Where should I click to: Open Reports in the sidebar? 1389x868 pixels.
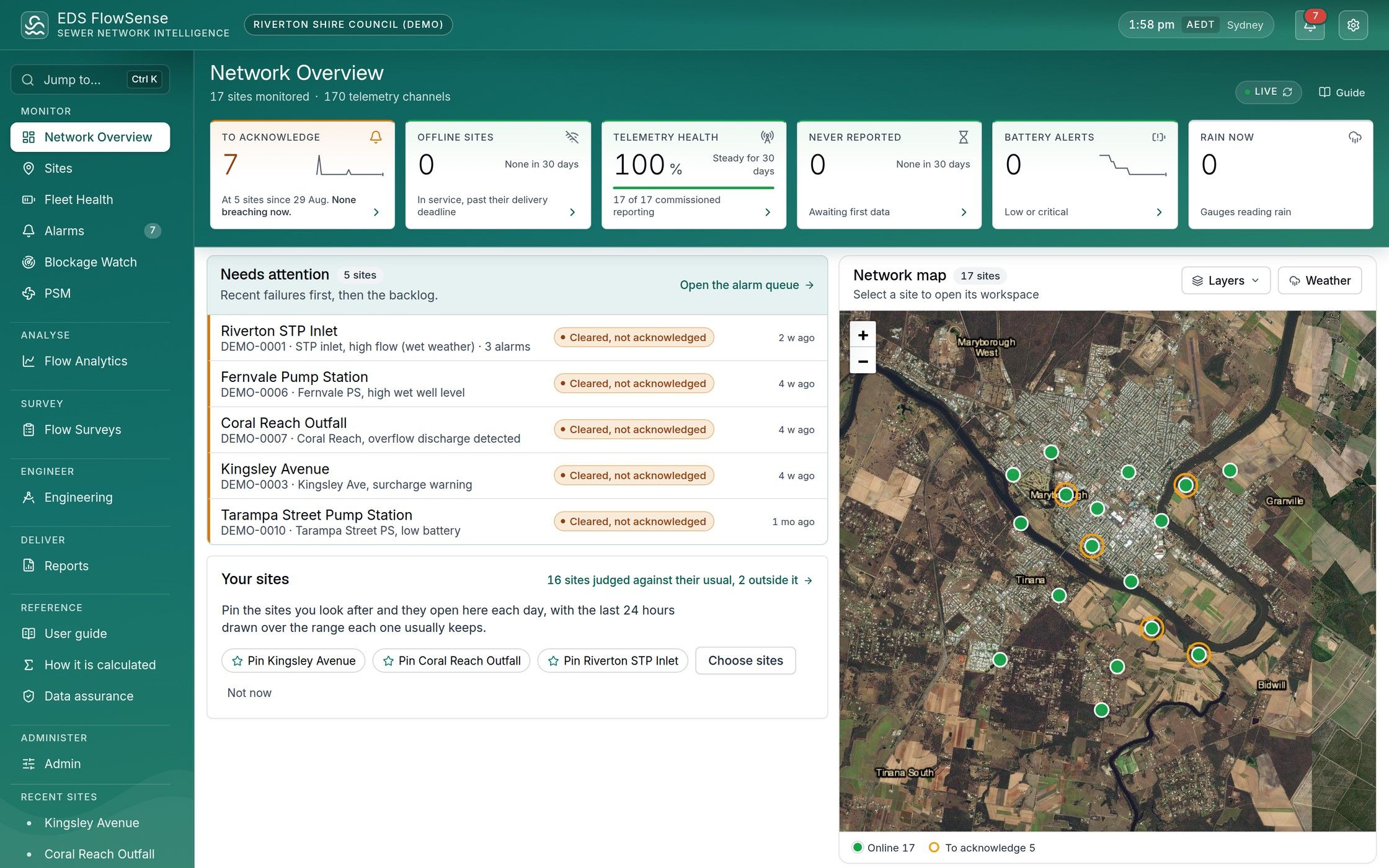point(90,565)
